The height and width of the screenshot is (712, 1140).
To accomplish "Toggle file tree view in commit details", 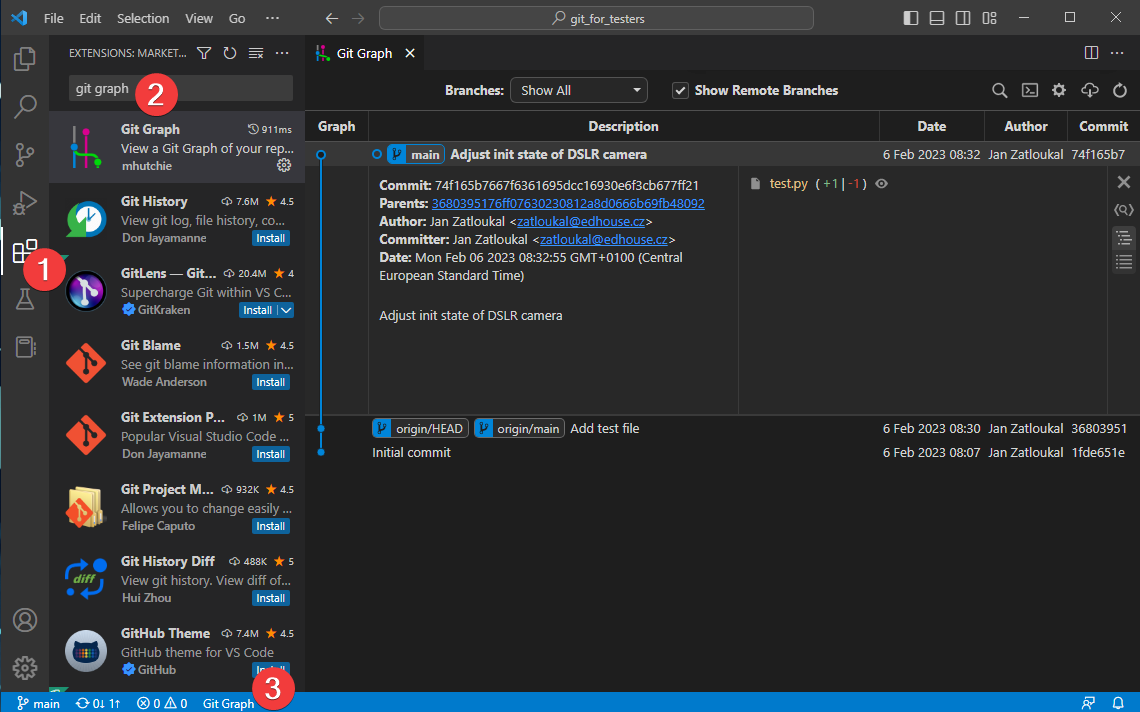I will tap(1124, 237).
